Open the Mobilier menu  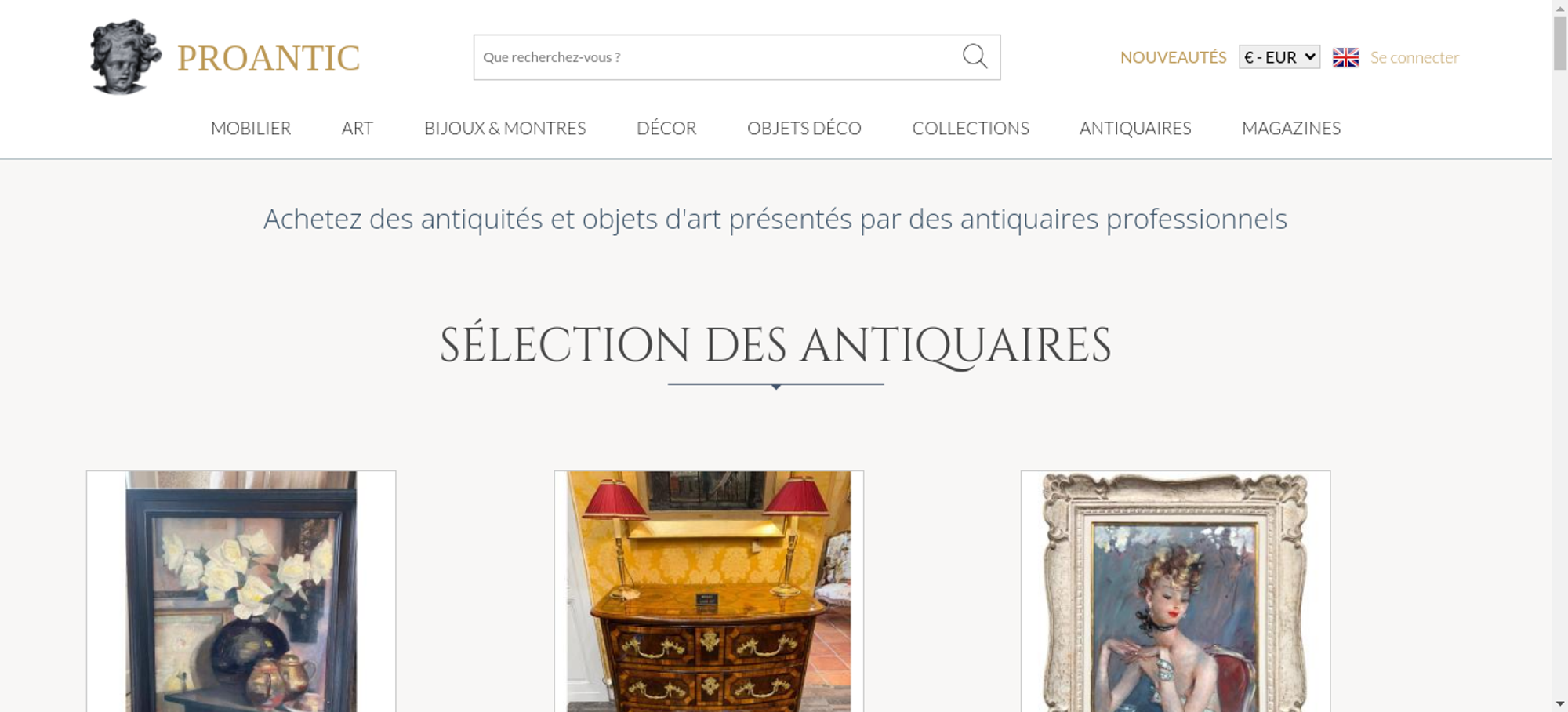click(251, 128)
